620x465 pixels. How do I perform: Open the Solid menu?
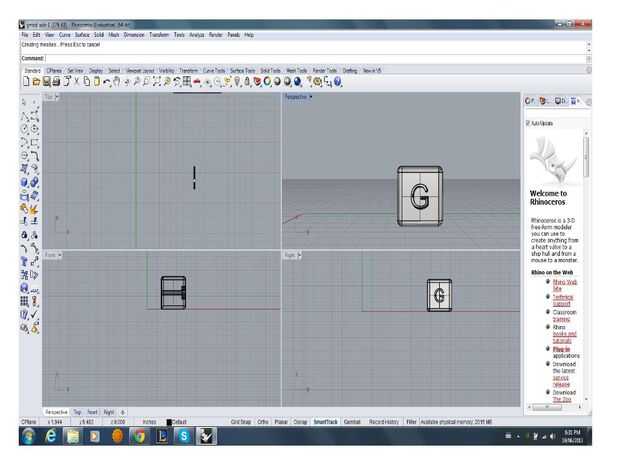[99, 35]
